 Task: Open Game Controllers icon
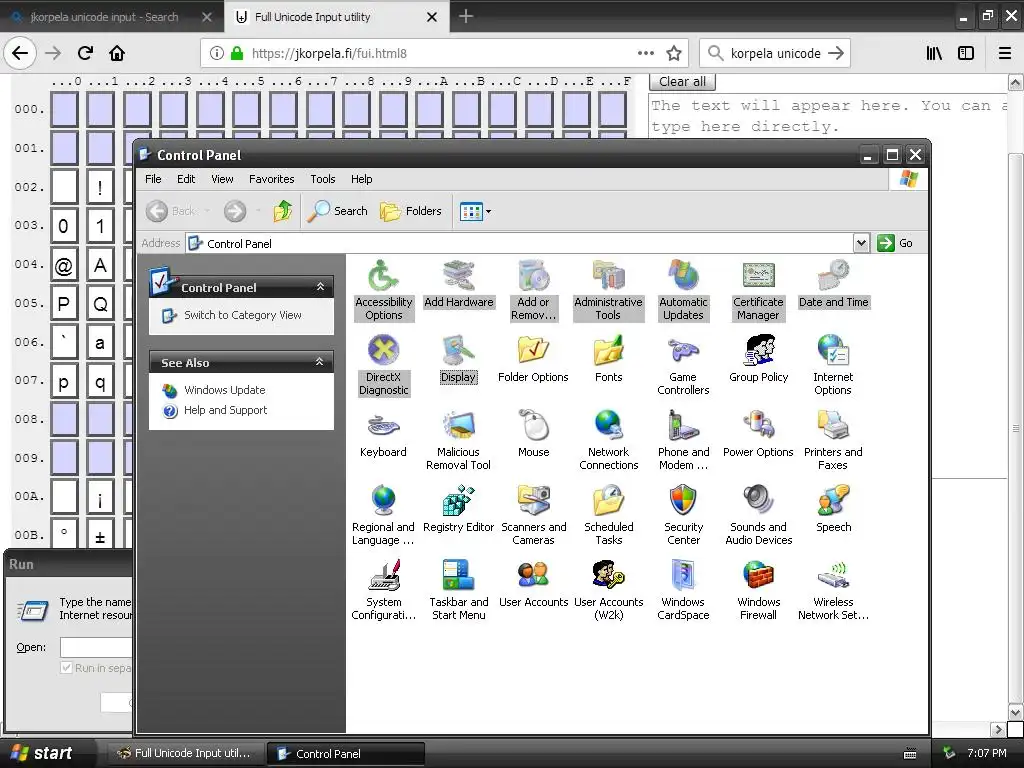pos(683,366)
